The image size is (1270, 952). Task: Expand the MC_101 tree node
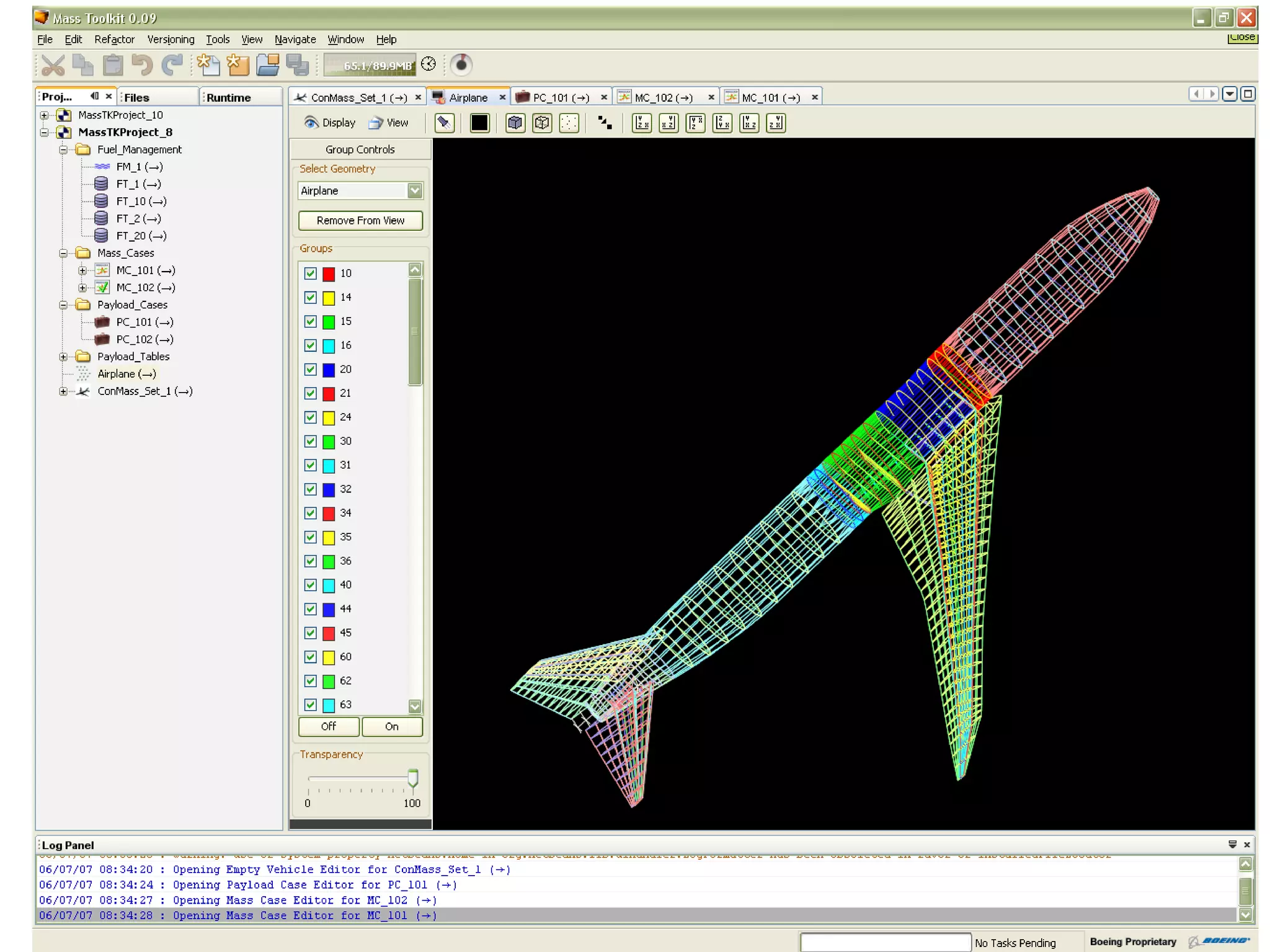click(82, 271)
